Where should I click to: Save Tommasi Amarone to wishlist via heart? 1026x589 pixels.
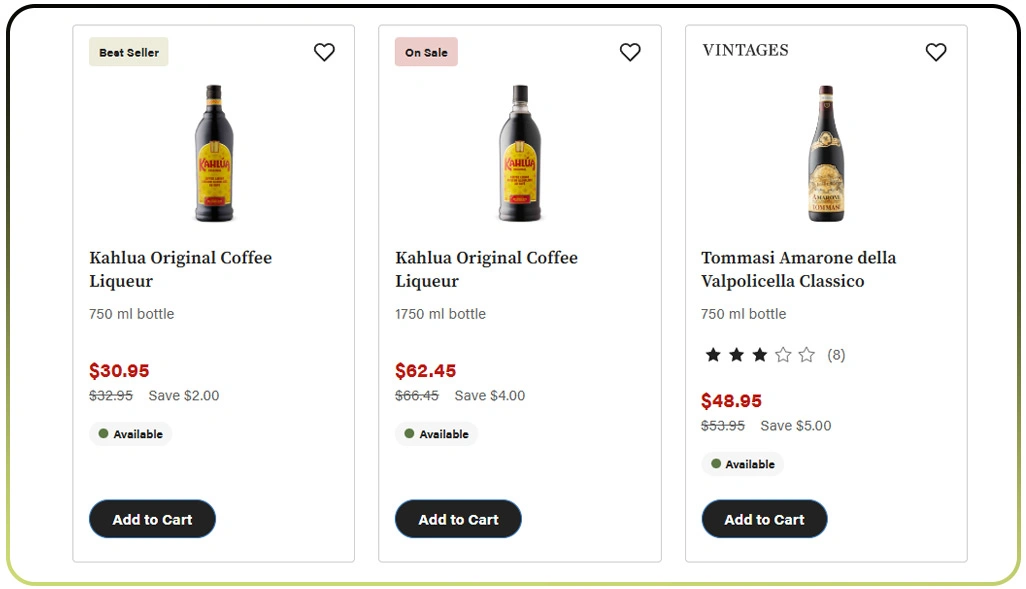point(936,52)
